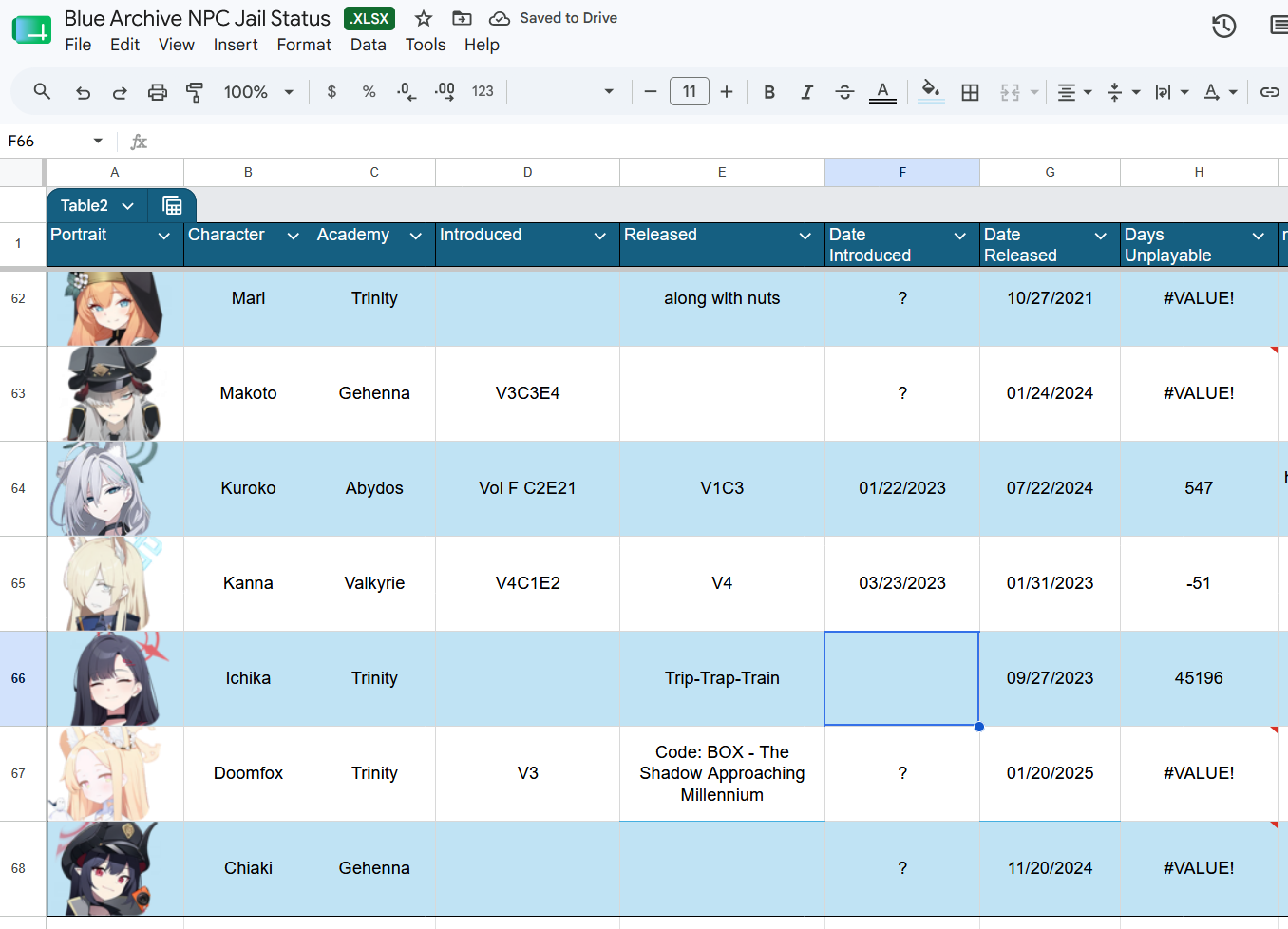
Task: Open the Portrait column filter dropdown
Action: coord(164,236)
